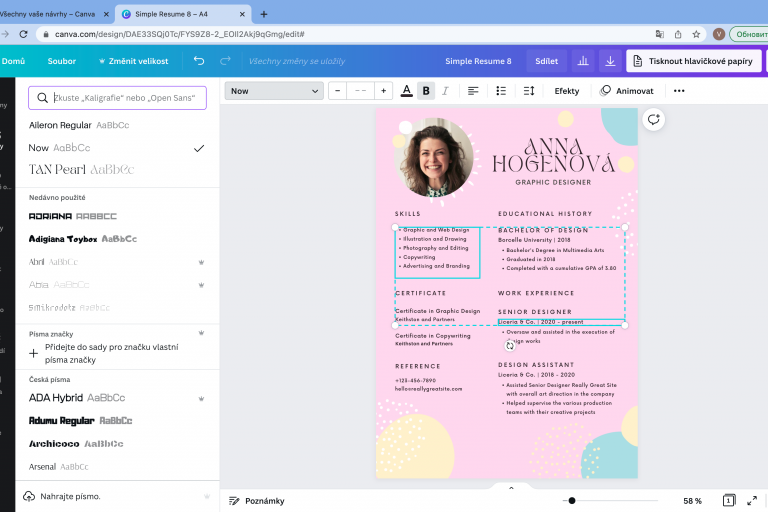Click the Efekty button
Image resolution: width=768 pixels, height=512 pixels.
pyautogui.click(x=567, y=91)
